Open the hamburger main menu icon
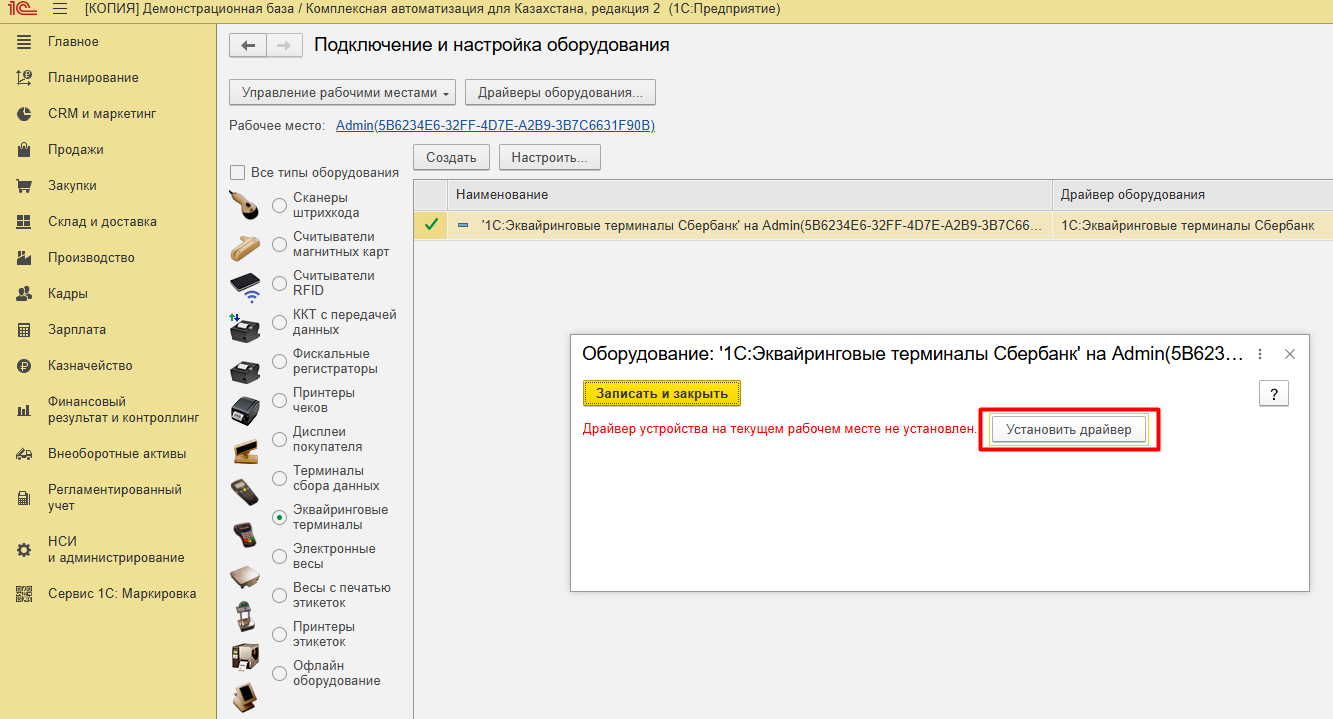This screenshot has height=719, width=1333. tap(59, 9)
